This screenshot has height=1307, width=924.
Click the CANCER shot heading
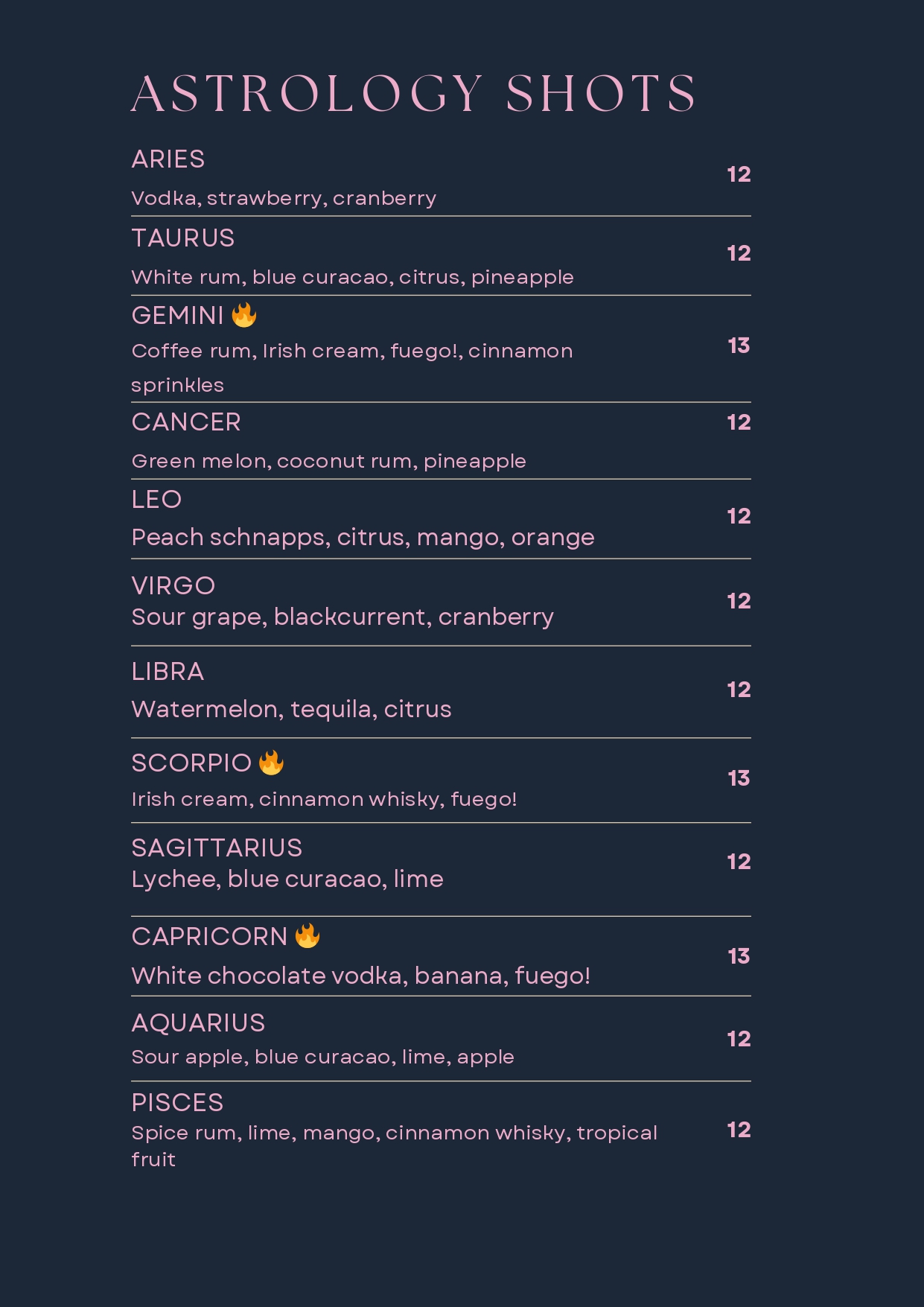point(186,422)
